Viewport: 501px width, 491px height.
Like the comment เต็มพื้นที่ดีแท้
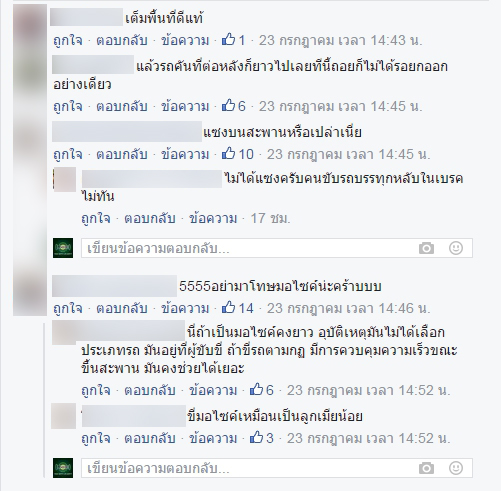coord(68,40)
